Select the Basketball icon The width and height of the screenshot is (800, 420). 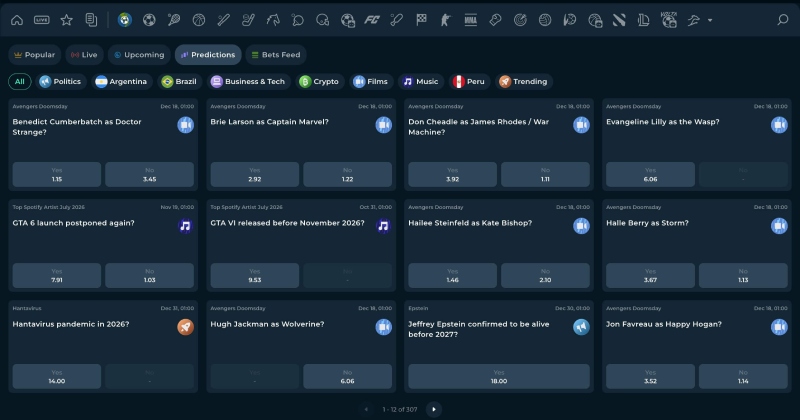click(x=198, y=20)
